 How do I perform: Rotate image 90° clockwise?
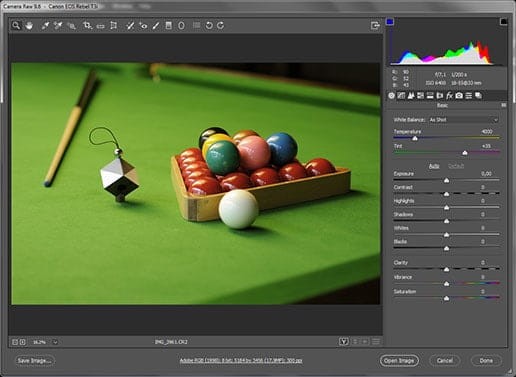(x=221, y=25)
